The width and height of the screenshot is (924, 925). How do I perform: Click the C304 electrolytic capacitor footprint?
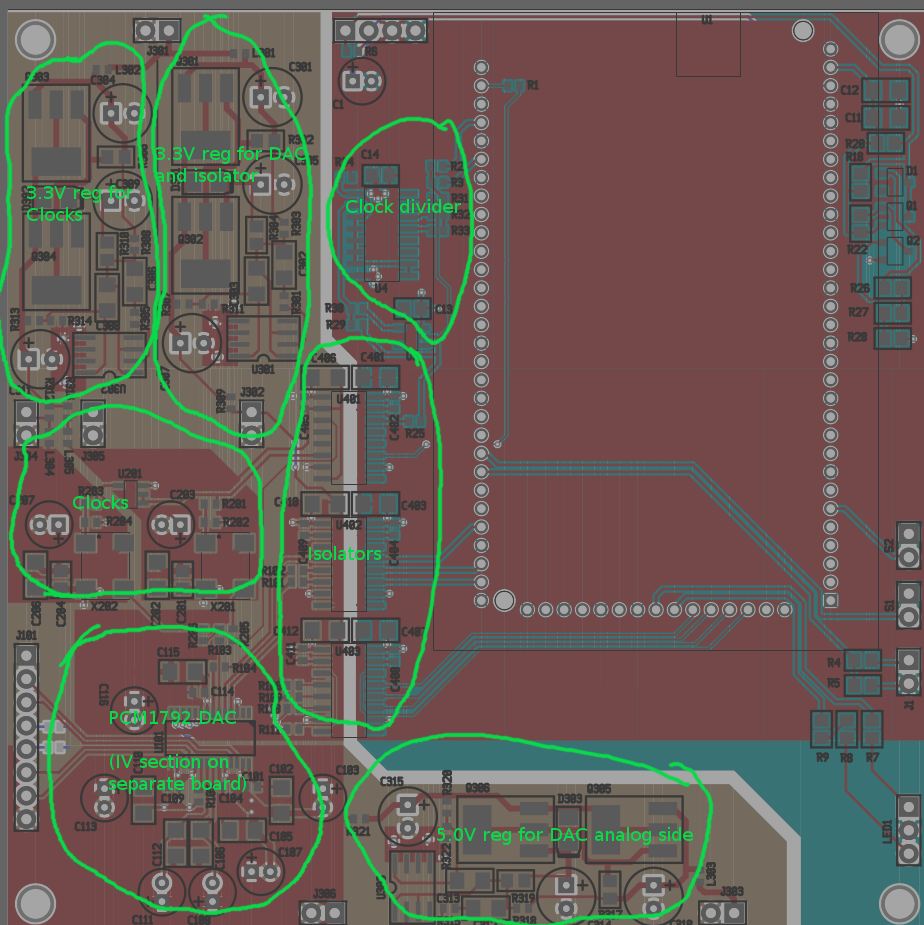(122, 113)
